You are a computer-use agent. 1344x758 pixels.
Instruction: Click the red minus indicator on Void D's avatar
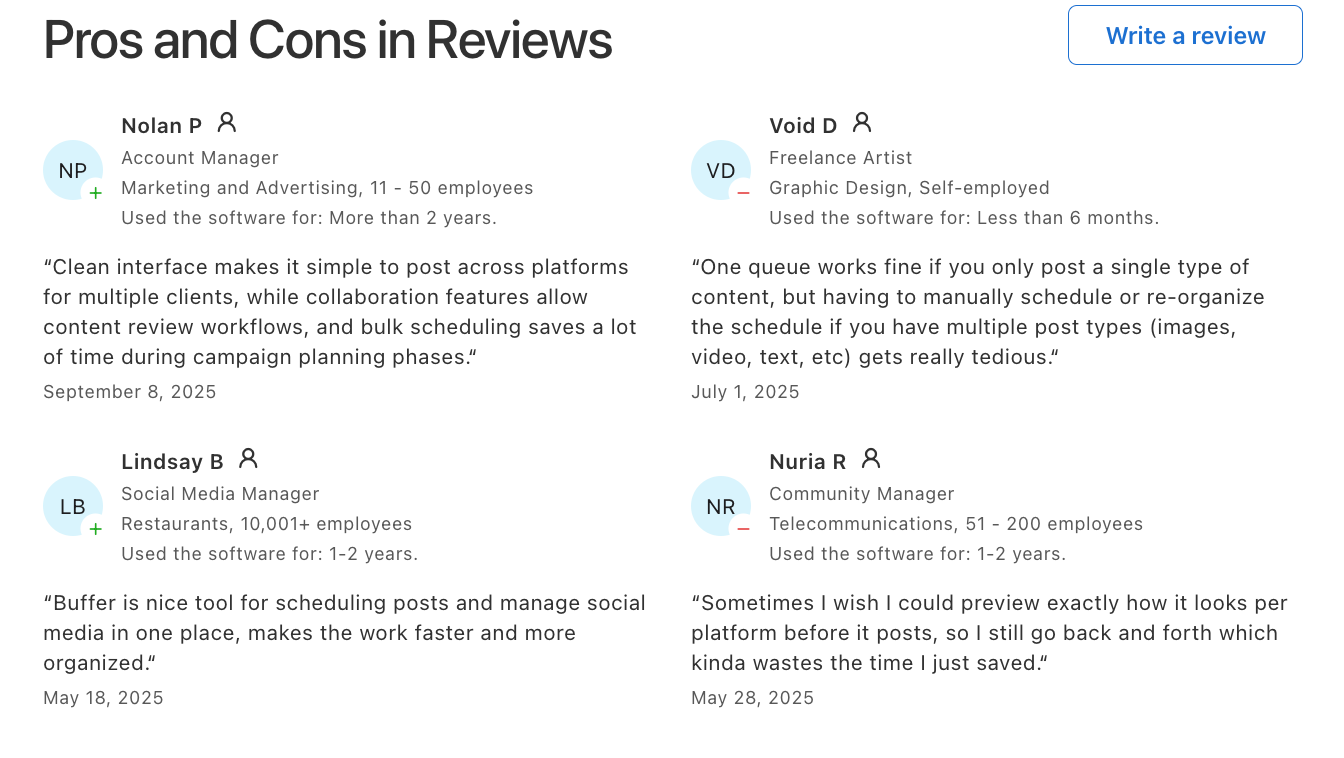[x=744, y=193]
